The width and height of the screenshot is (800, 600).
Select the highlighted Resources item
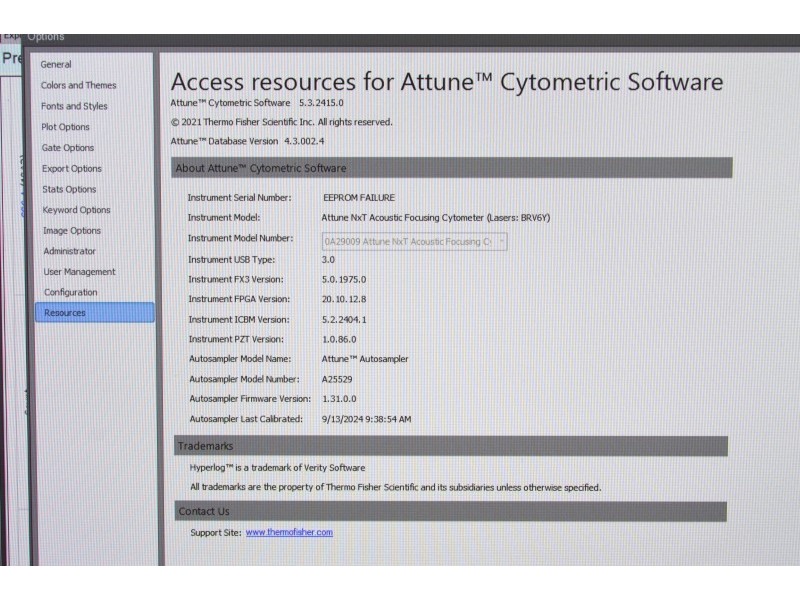click(95, 313)
